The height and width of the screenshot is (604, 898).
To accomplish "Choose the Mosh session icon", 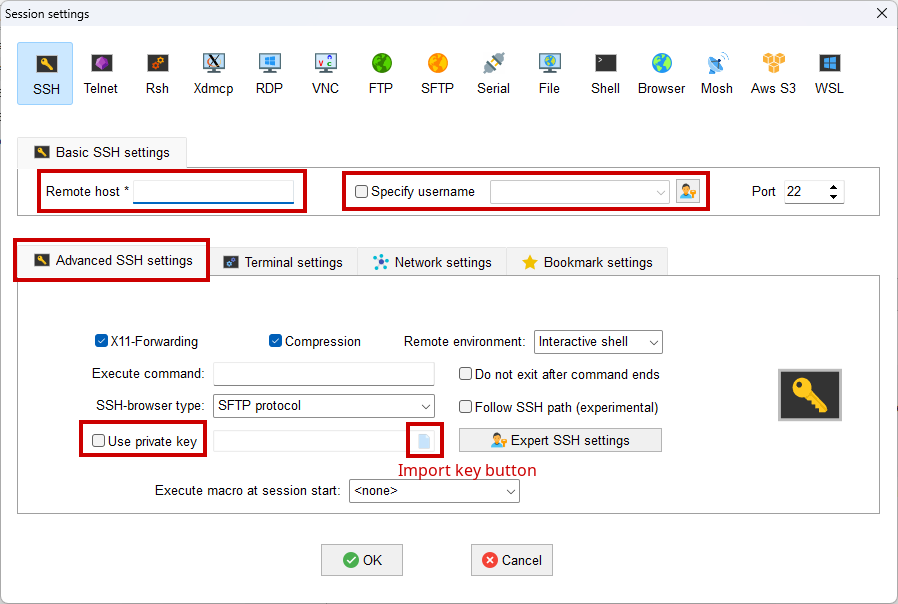I will pos(716,73).
